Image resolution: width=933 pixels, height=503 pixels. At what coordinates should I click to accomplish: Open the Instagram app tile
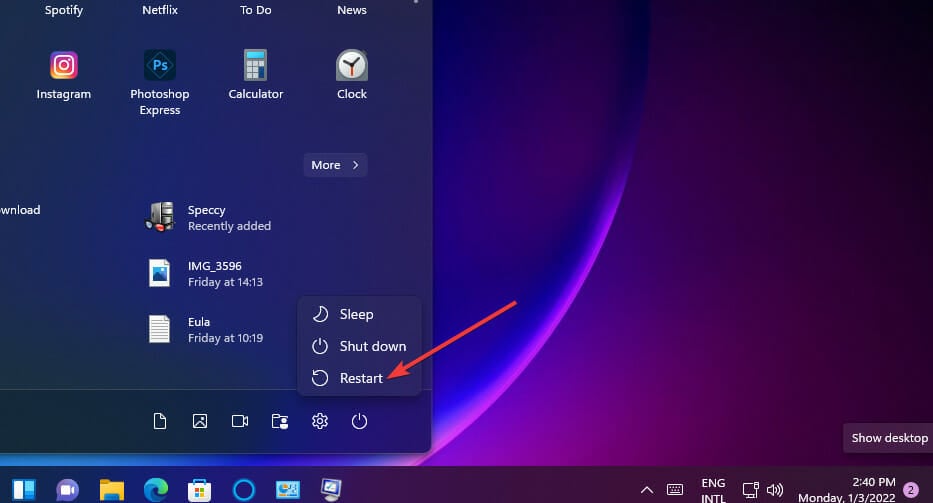64,76
